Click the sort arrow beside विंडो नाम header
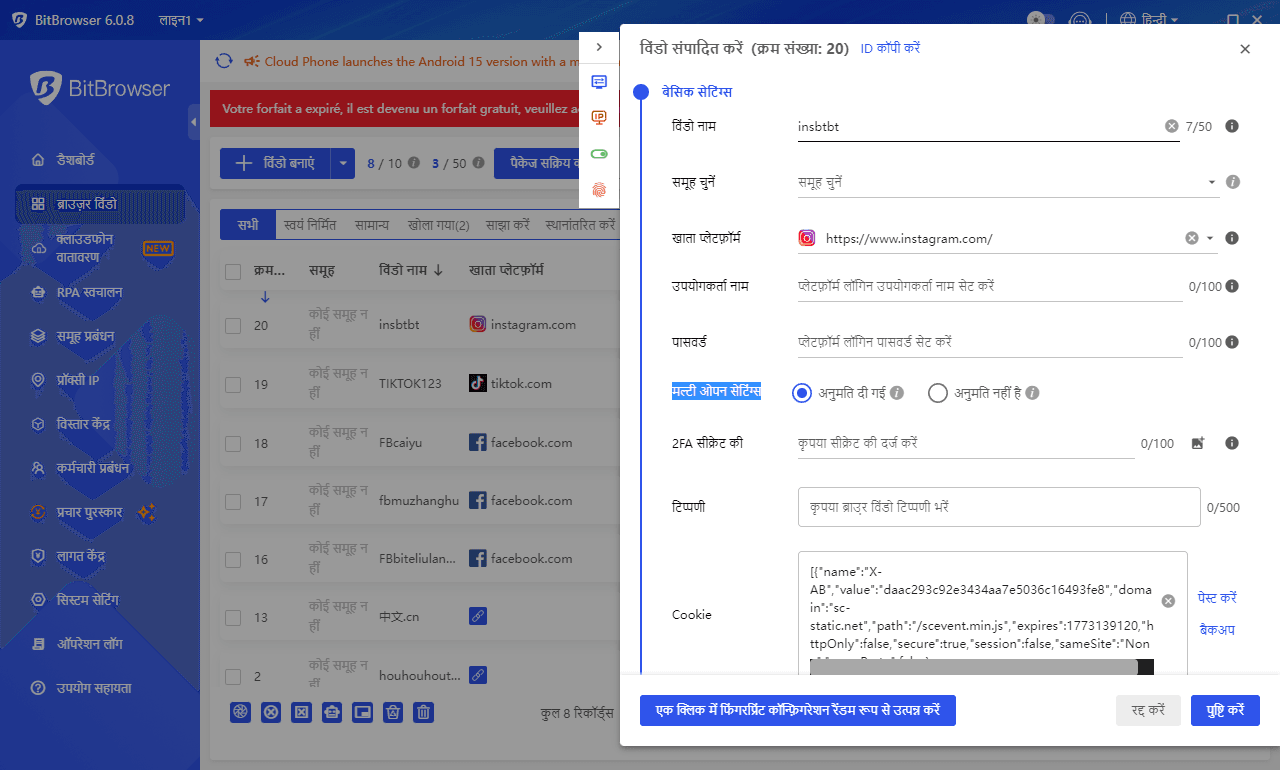Image resolution: width=1280 pixels, height=770 pixels. (438, 271)
